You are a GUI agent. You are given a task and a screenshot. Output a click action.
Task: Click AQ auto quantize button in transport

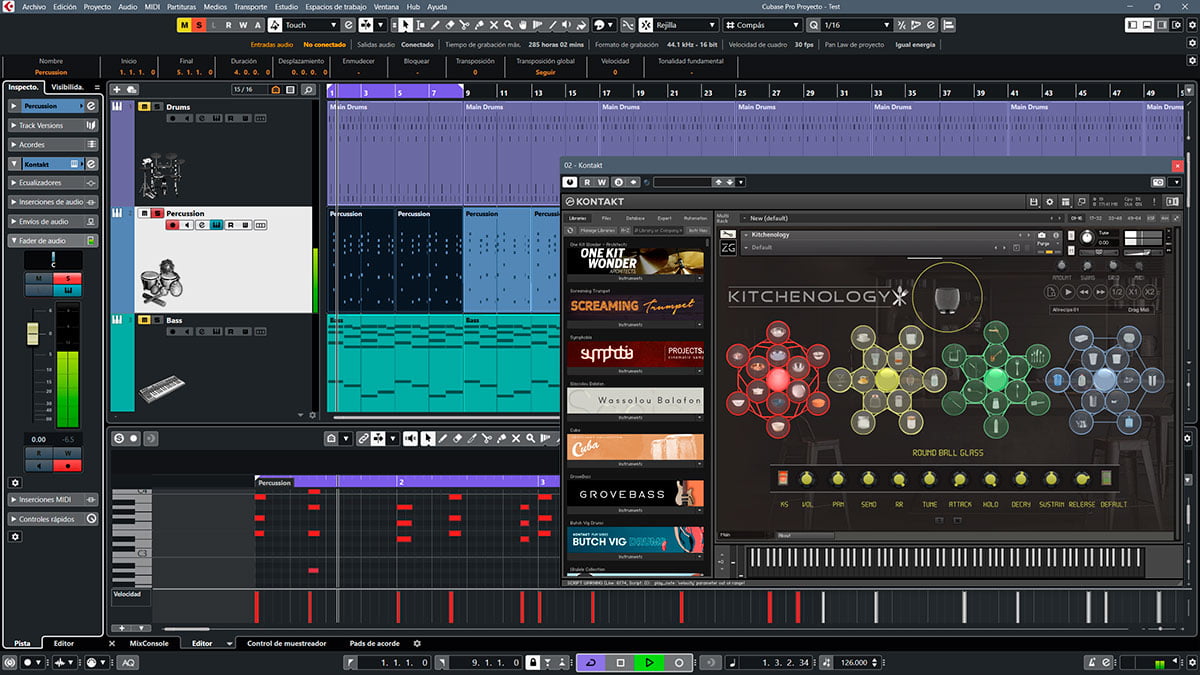pyautogui.click(x=129, y=663)
